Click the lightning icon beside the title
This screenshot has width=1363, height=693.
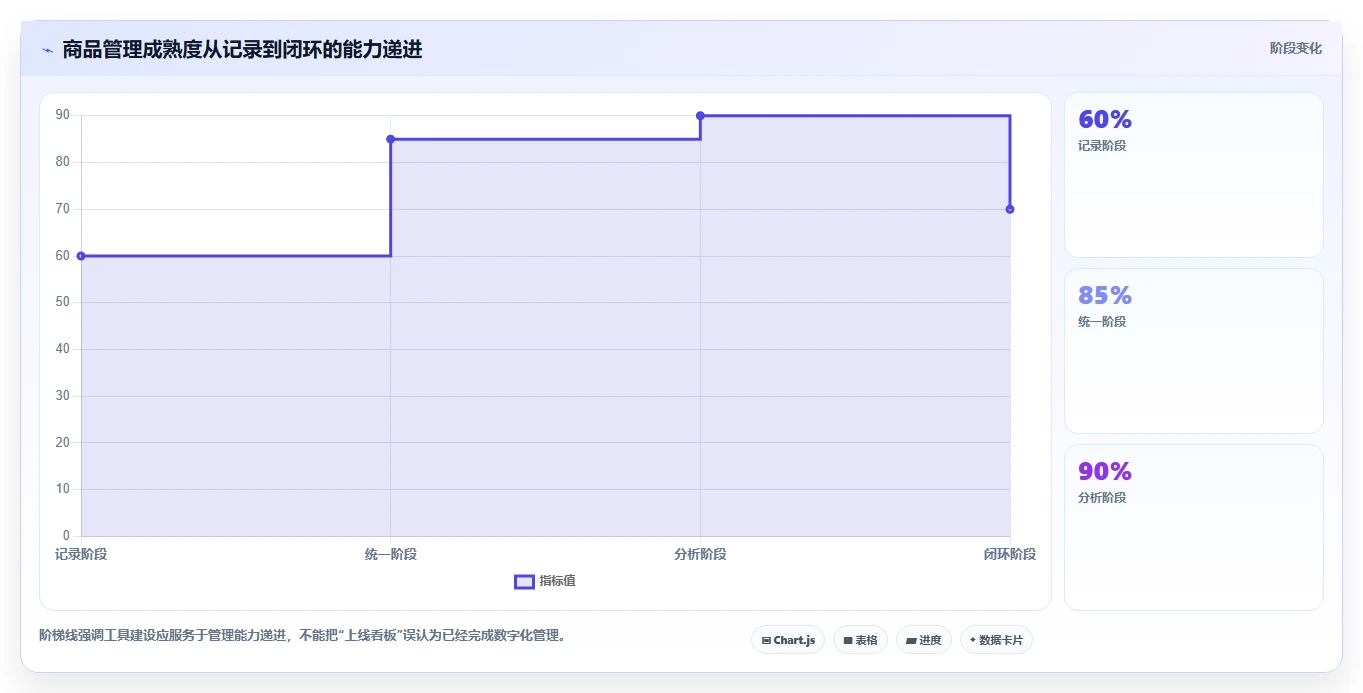coord(47,50)
